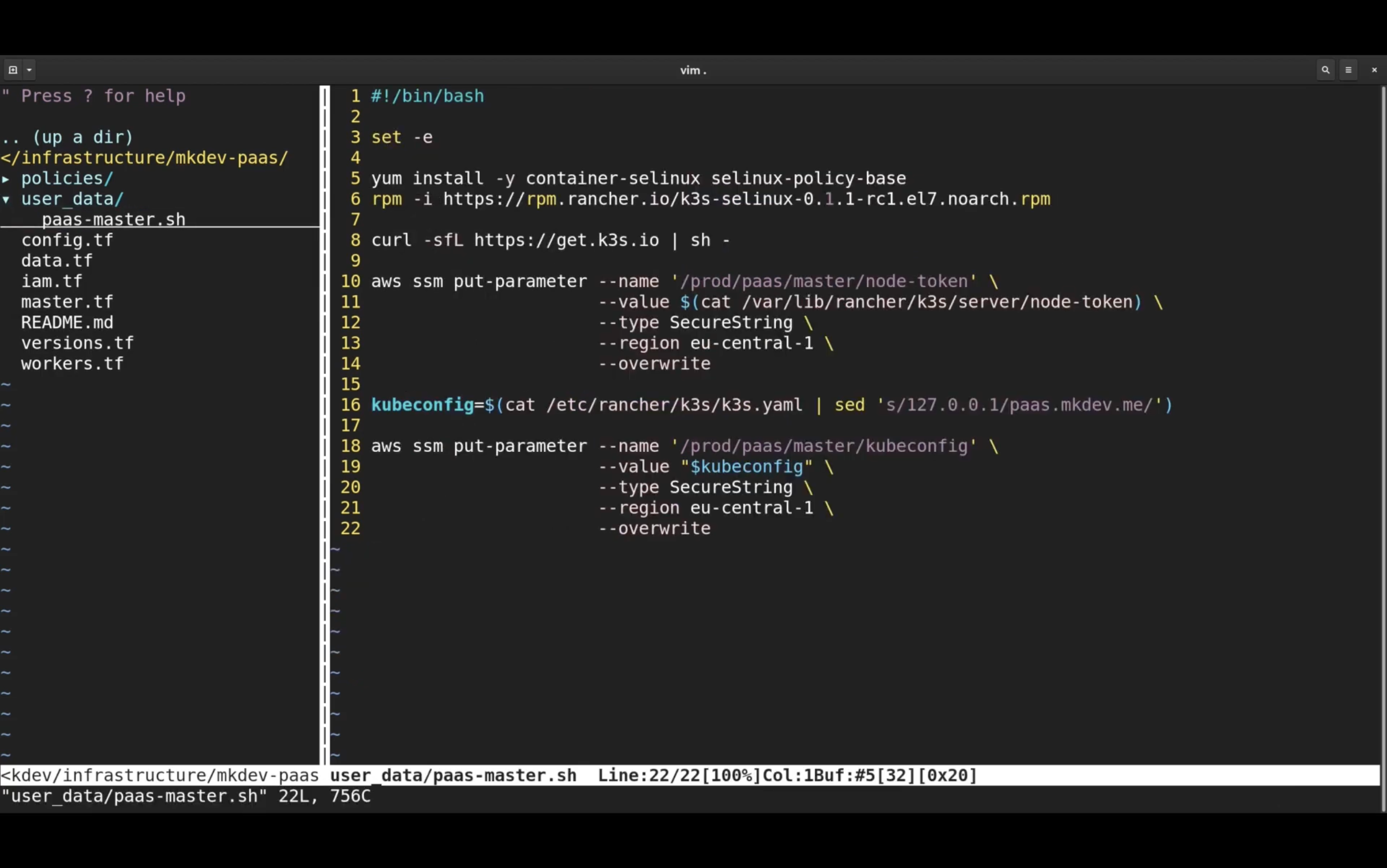
Task: Click the curl get.k3s.io line
Action: pos(551,241)
